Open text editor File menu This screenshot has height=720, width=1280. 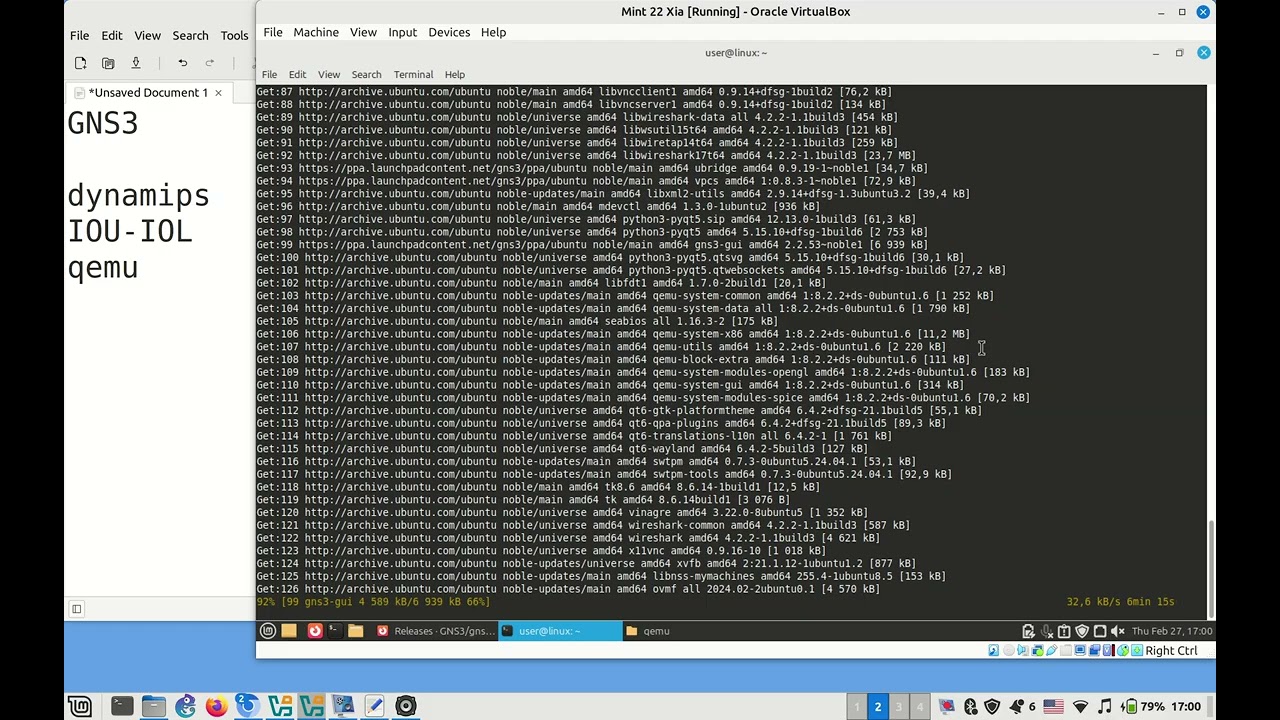[x=79, y=35]
